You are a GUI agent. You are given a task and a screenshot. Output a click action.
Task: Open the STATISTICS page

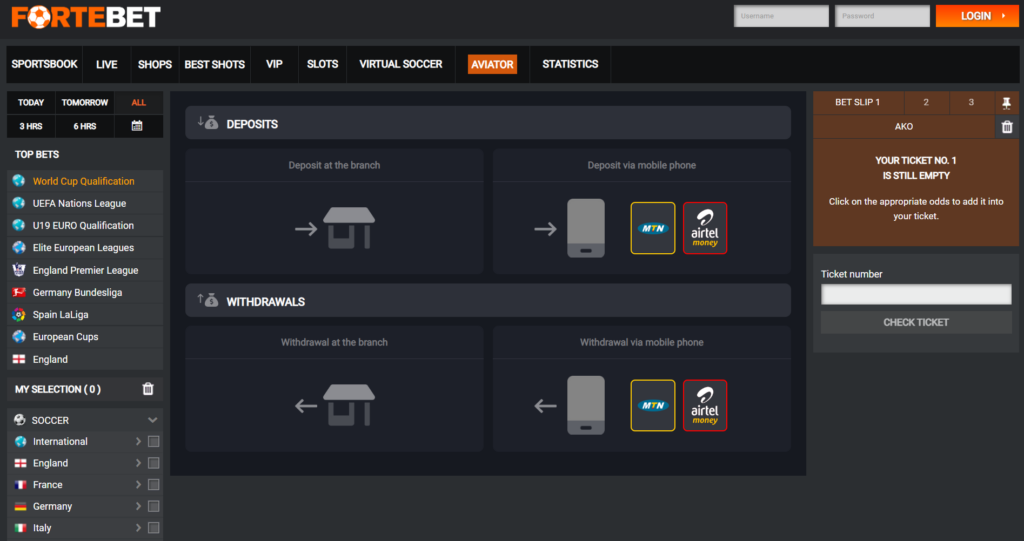coord(570,64)
